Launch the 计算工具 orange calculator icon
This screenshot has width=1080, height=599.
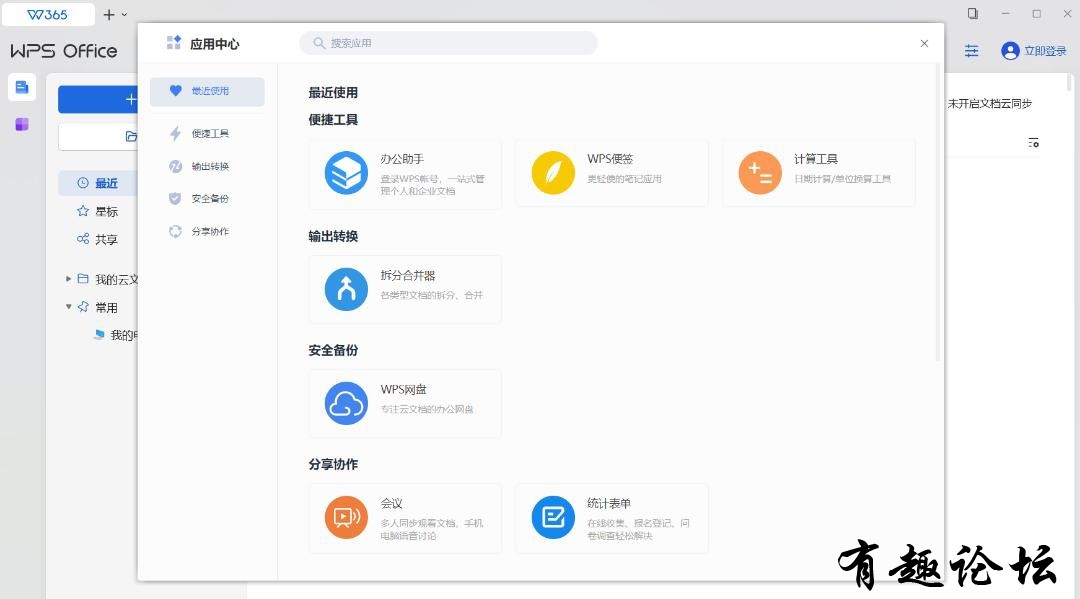click(x=760, y=173)
